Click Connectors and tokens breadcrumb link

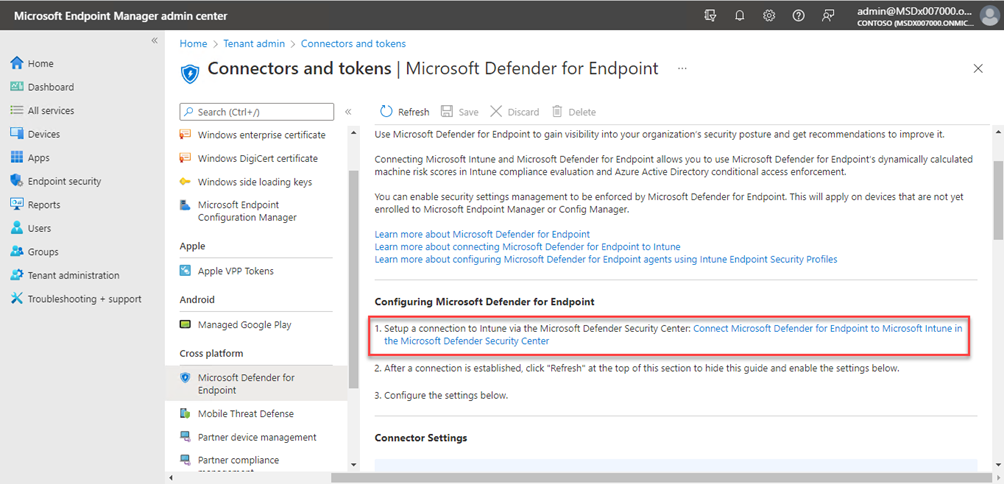353,44
